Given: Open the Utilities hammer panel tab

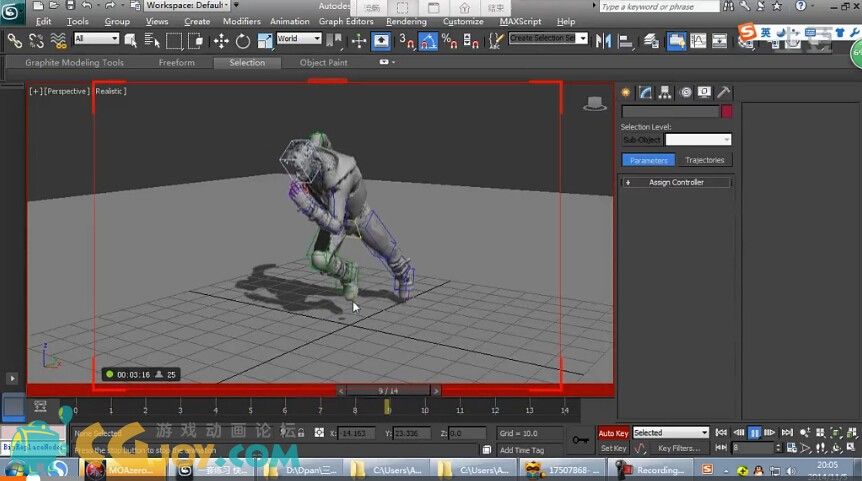Looking at the screenshot, I should (723, 92).
